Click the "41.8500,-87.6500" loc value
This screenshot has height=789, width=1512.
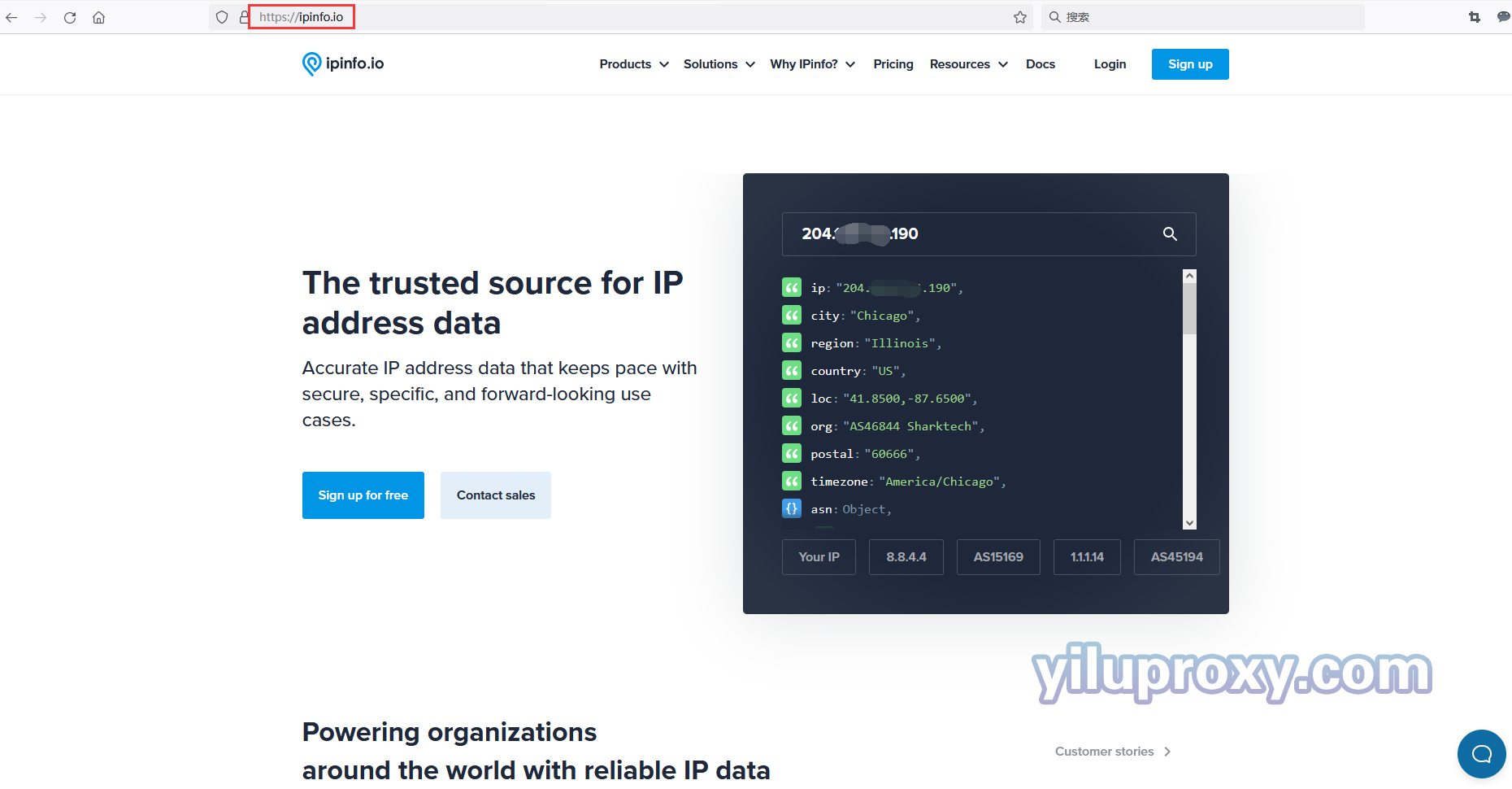(x=907, y=399)
